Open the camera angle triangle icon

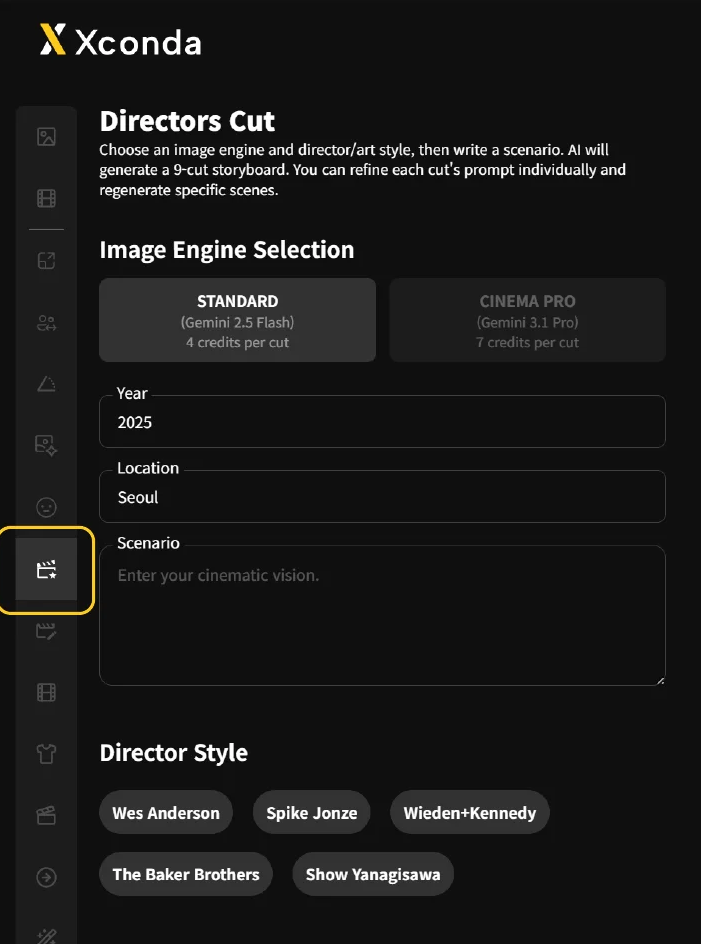(x=46, y=384)
